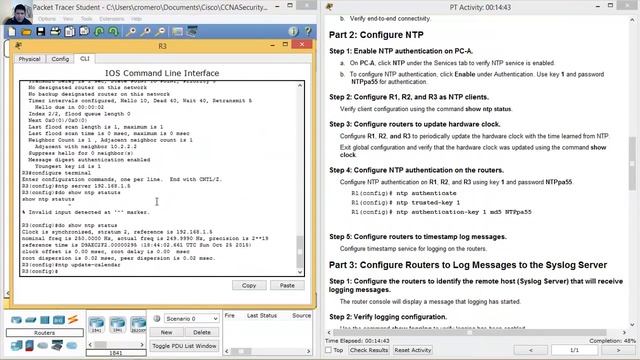Select the Routers device category icon
Image resolution: width=640 pixels, height=360 pixels.
(16, 320)
